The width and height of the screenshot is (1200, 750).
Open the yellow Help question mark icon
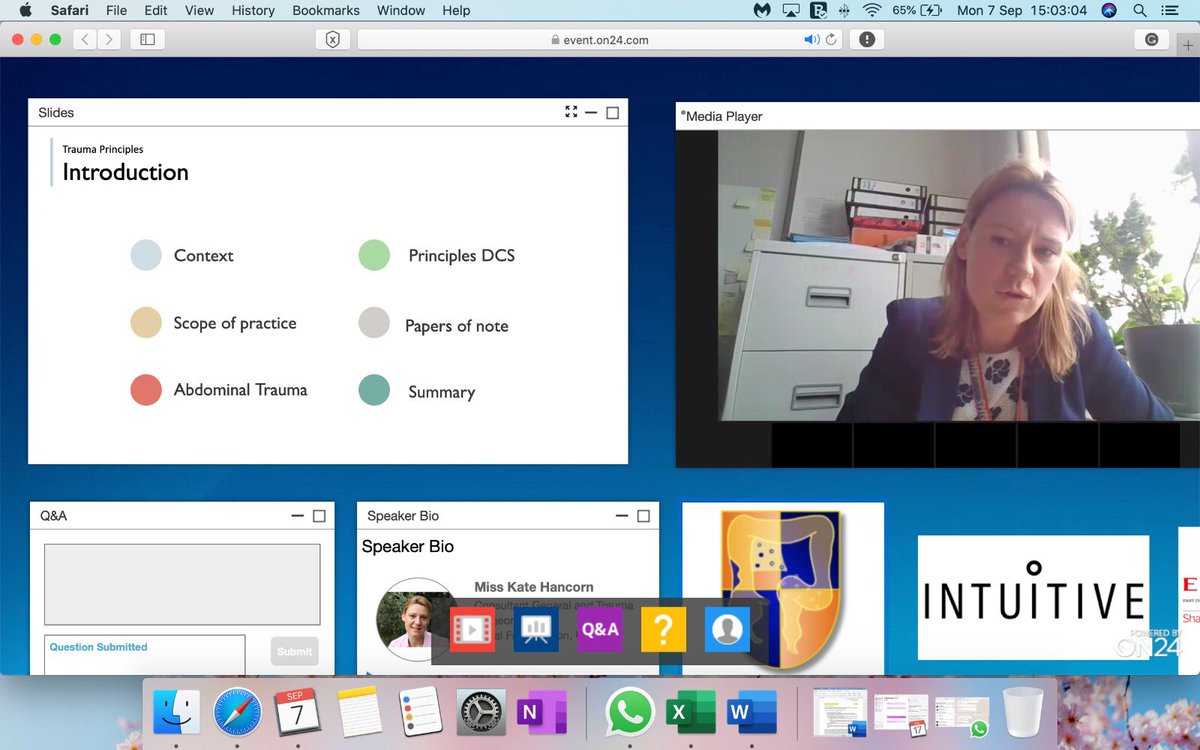pyautogui.click(x=664, y=629)
